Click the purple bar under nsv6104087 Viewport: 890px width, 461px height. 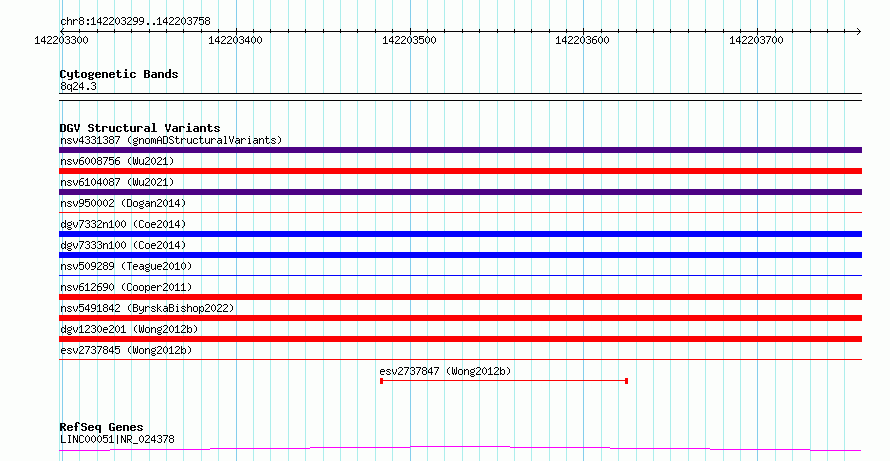(460, 192)
